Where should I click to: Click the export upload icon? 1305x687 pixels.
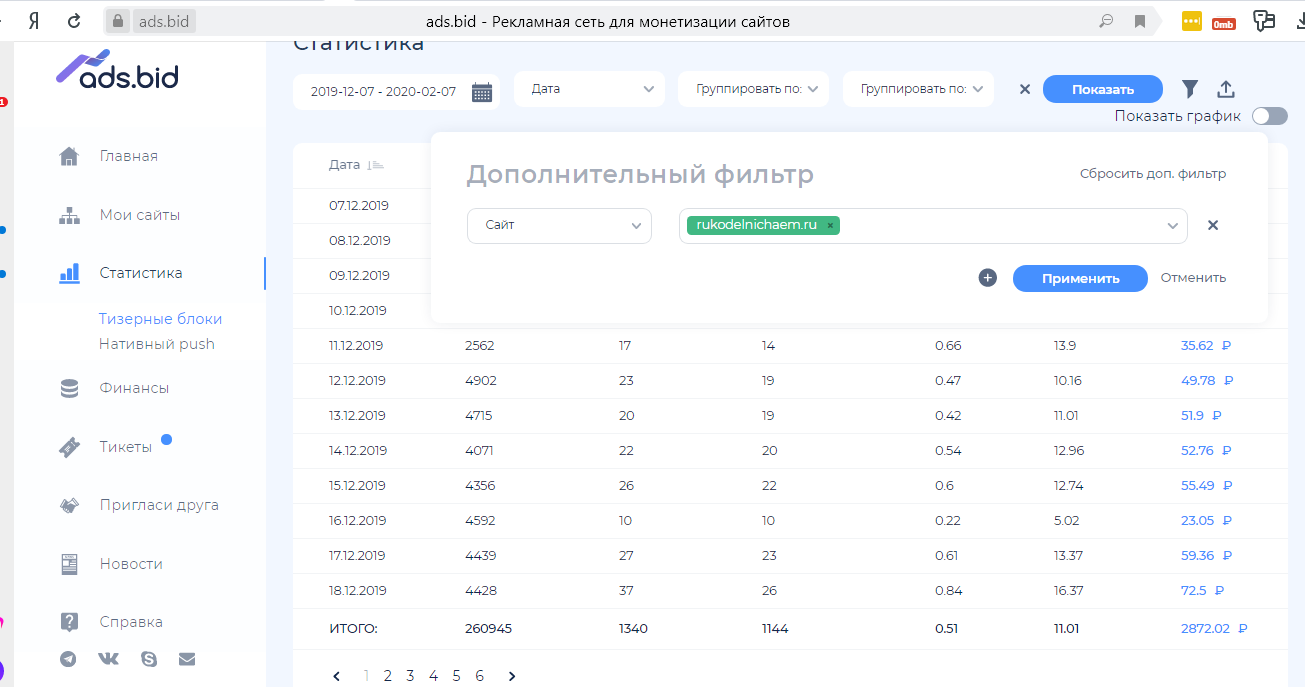point(1225,89)
